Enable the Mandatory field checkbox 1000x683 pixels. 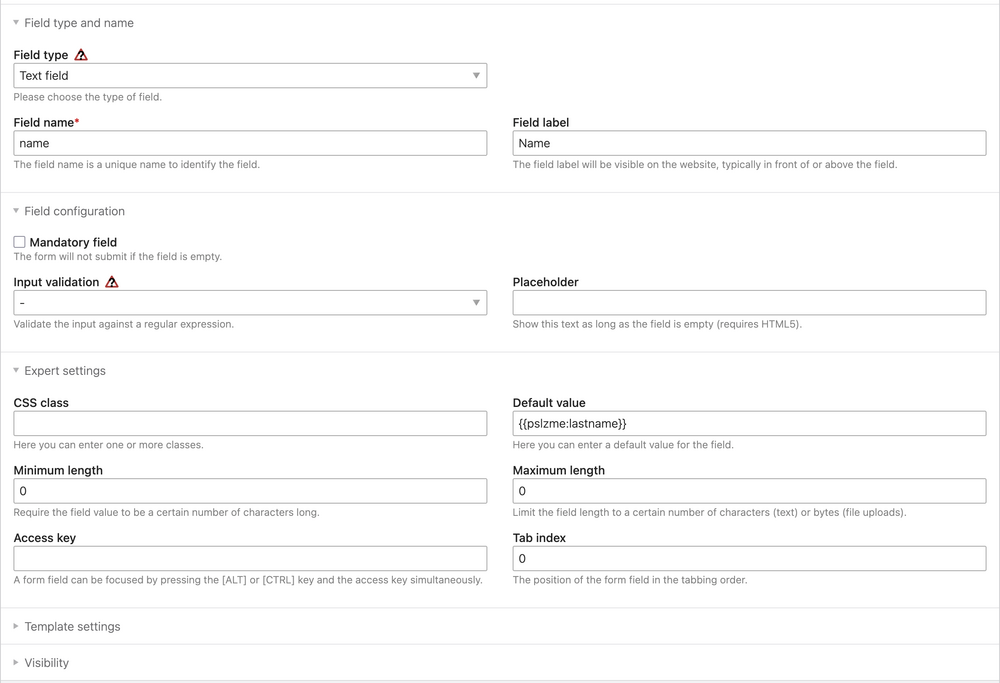20,242
